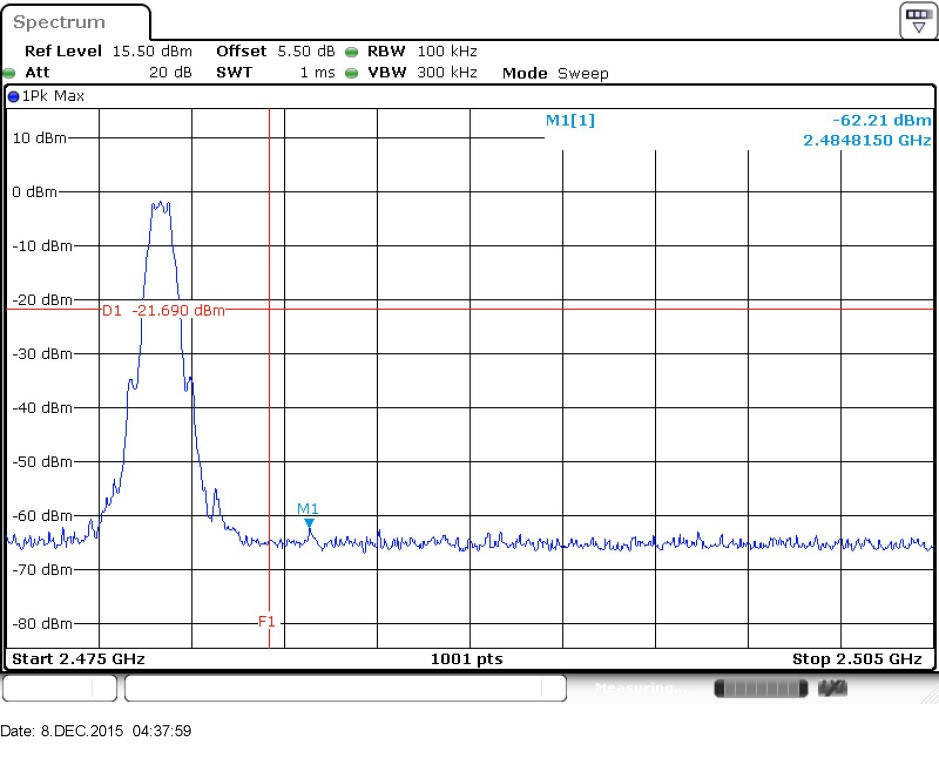Click the wide empty status message field
Image resolution: width=939 pixels, height=758 pixels.
tap(346, 688)
